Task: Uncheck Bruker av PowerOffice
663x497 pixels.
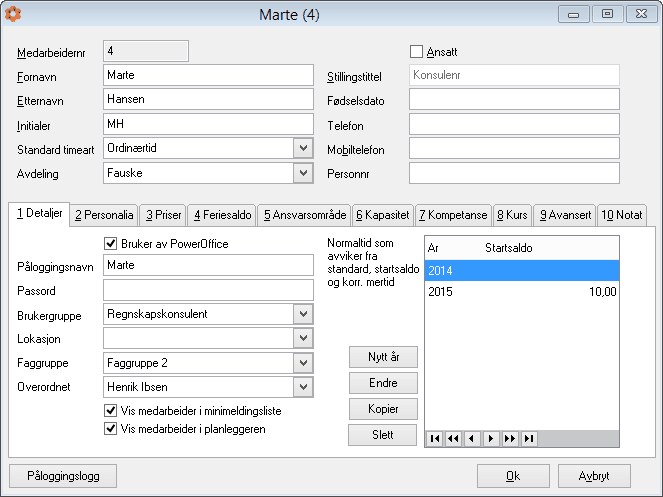Action: pyautogui.click(x=110, y=243)
